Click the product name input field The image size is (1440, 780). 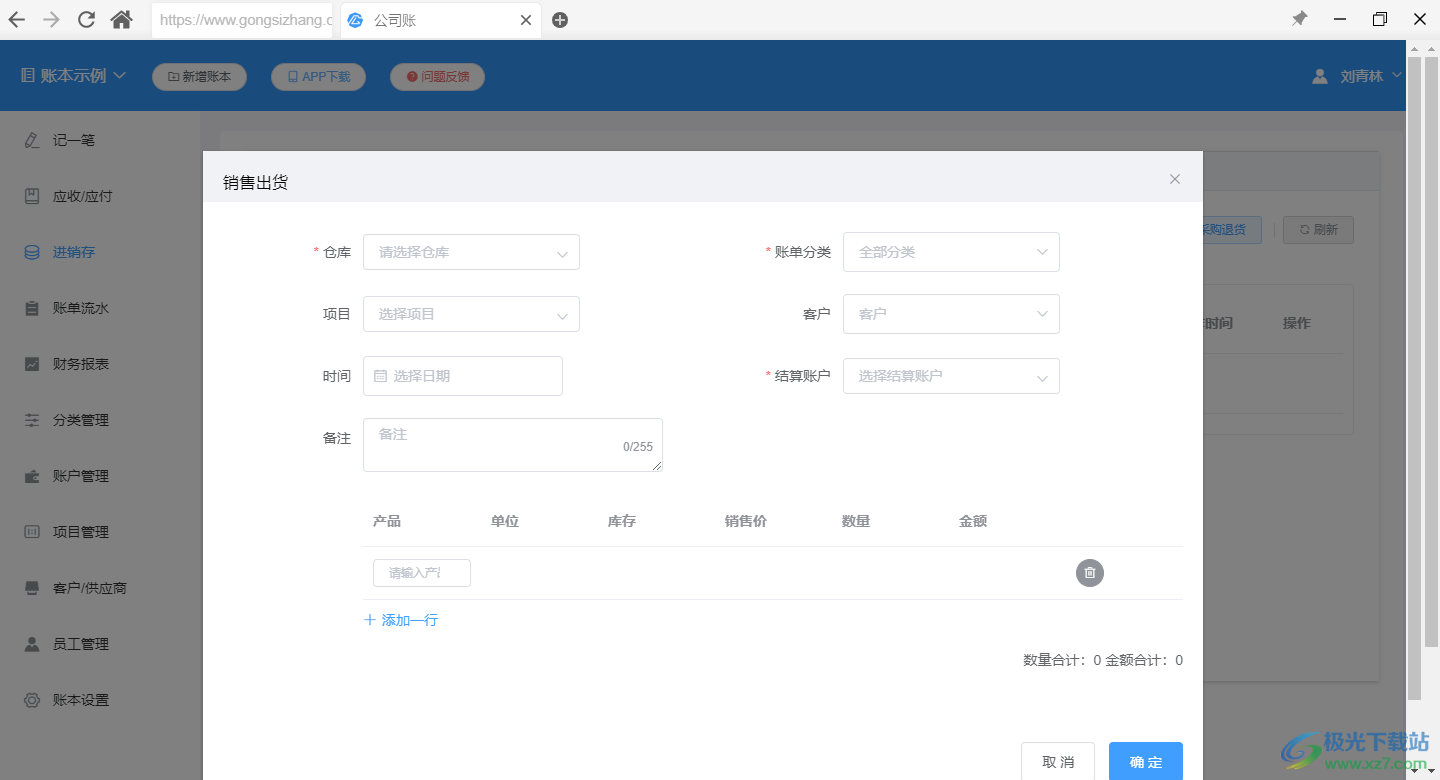point(422,573)
